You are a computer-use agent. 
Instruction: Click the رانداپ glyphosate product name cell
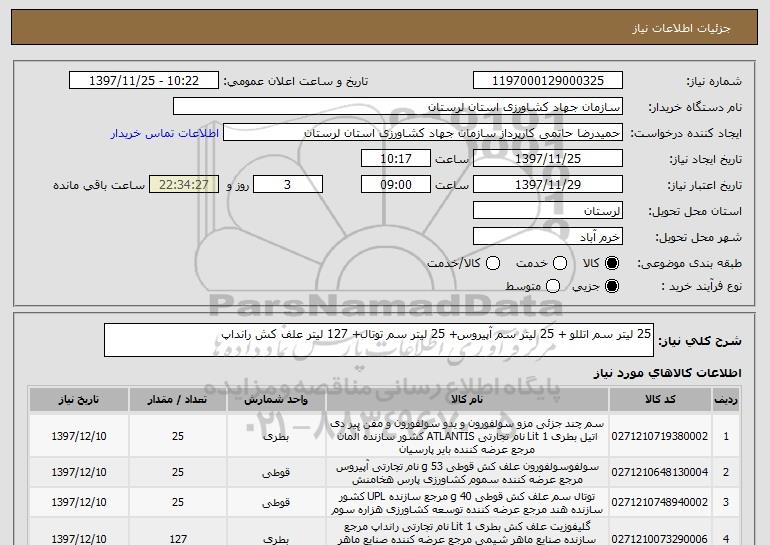click(467, 532)
